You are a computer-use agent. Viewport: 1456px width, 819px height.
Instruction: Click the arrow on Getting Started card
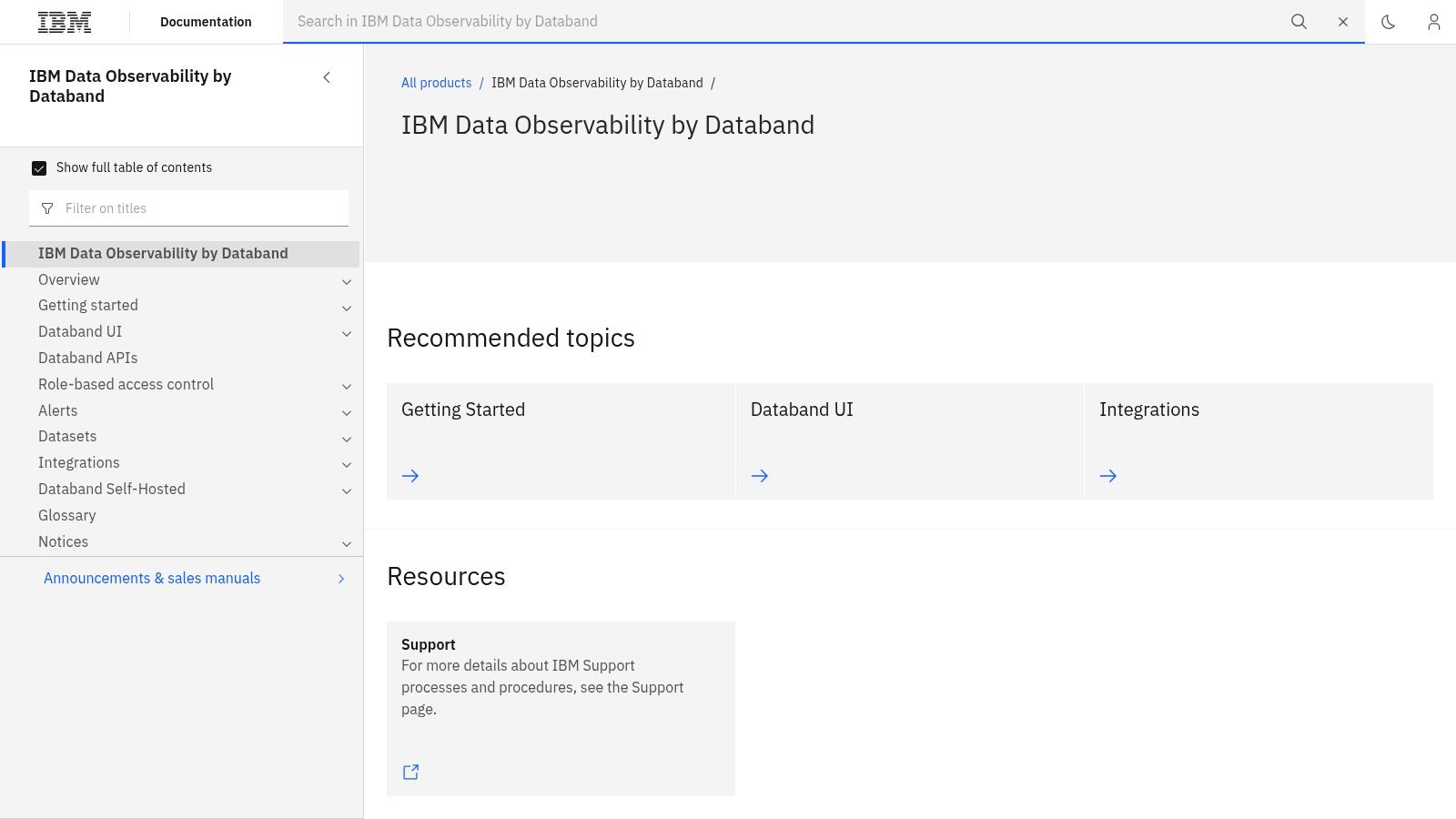click(410, 476)
